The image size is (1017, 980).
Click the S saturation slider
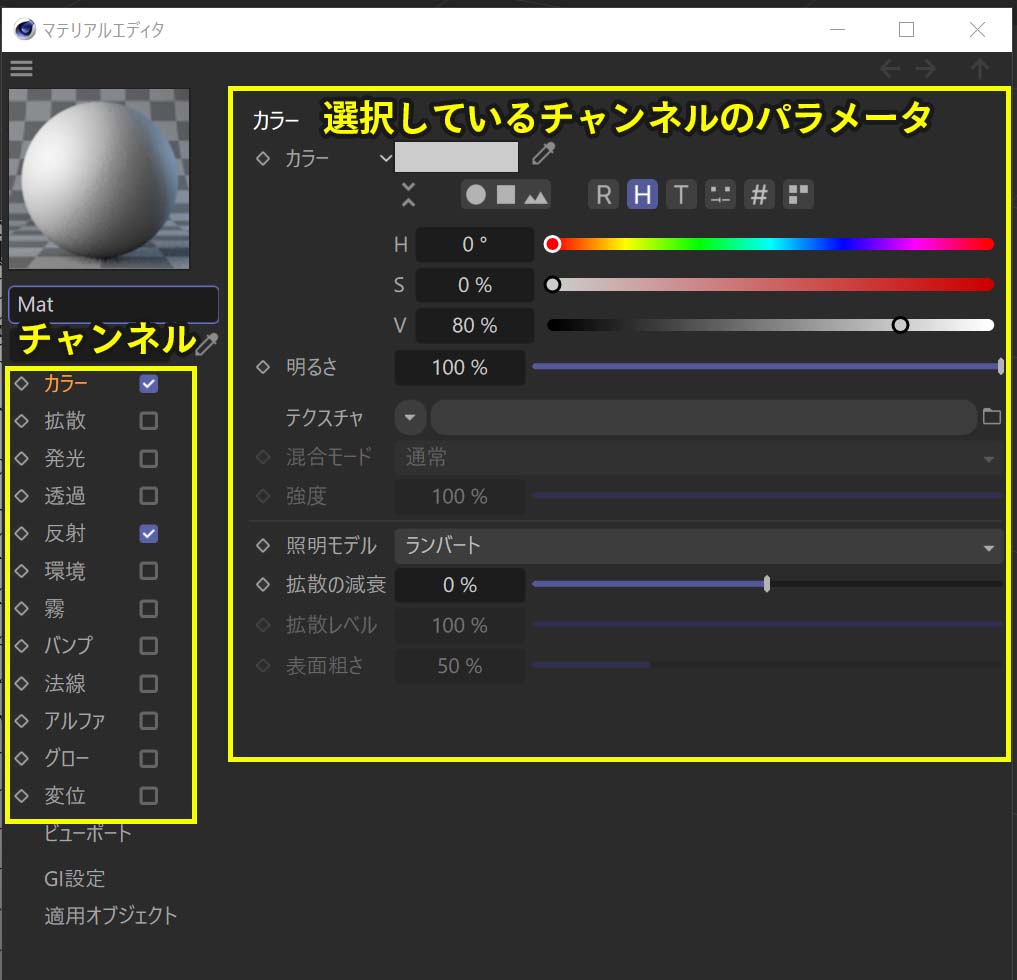pyautogui.click(x=771, y=285)
